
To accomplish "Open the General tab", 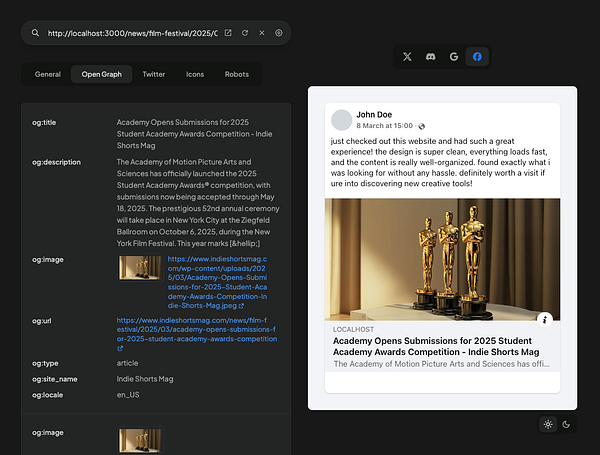I will [48, 74].
